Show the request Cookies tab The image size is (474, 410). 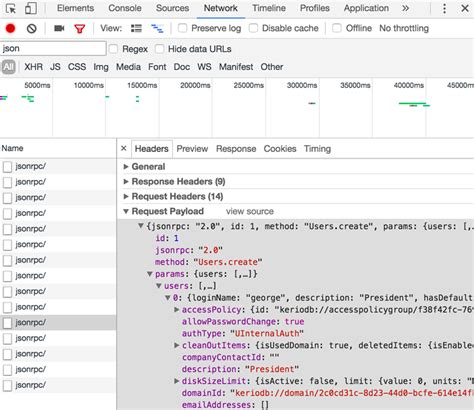click(280, 149)
